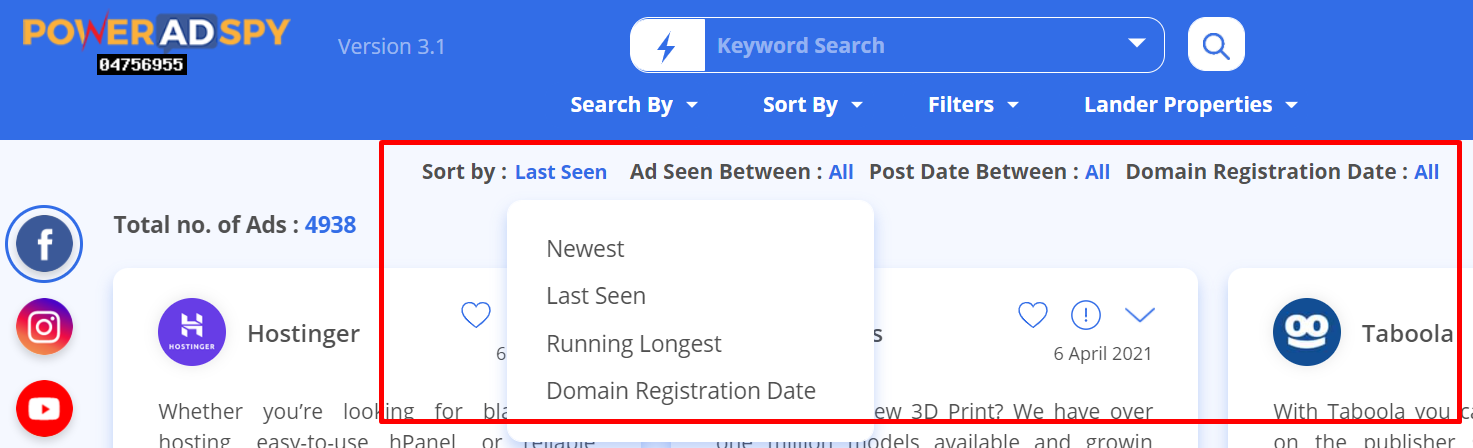Choose Domain Registration Date sort option
Image resolution: width=1473 pixels, height=448 pixels.
click(681, 391)
